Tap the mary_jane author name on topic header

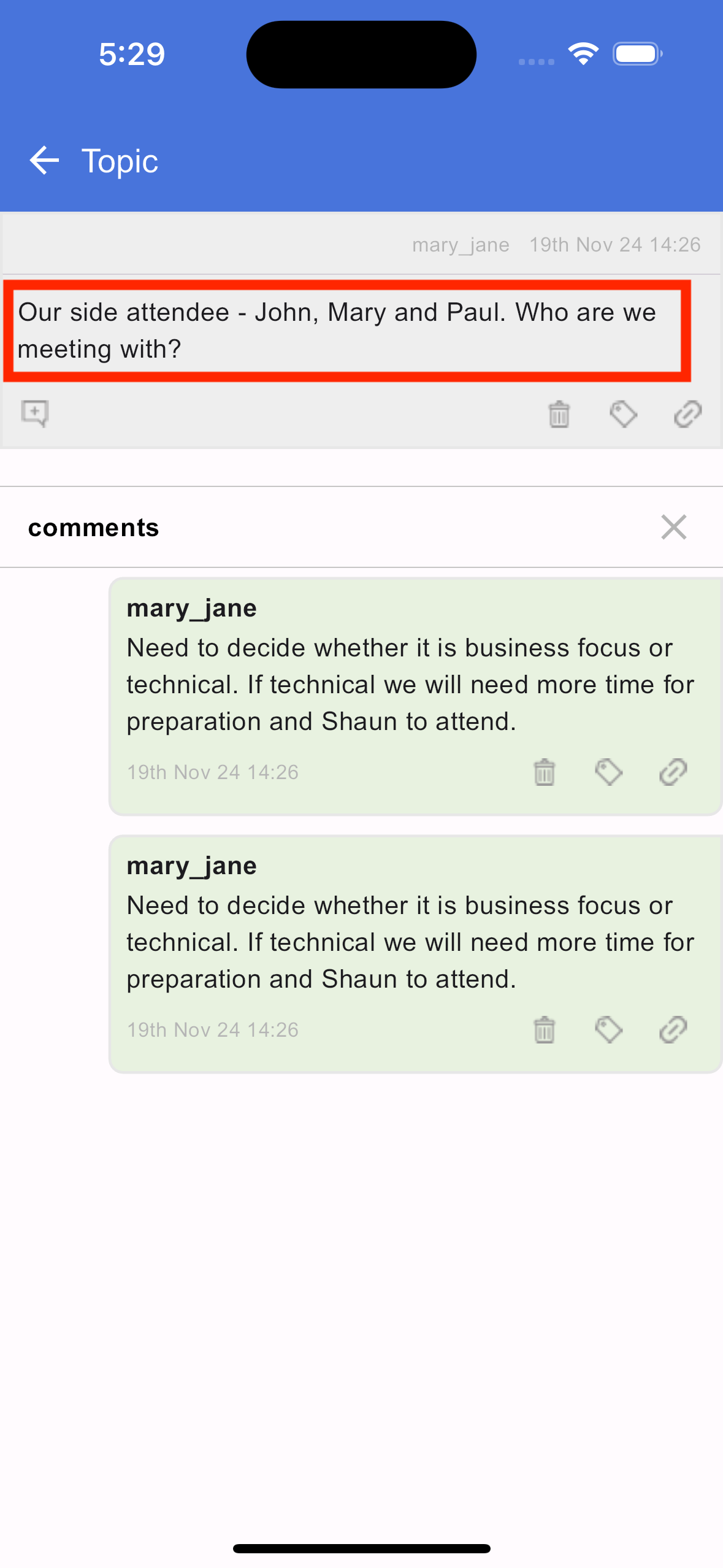(x=461, y=245)
